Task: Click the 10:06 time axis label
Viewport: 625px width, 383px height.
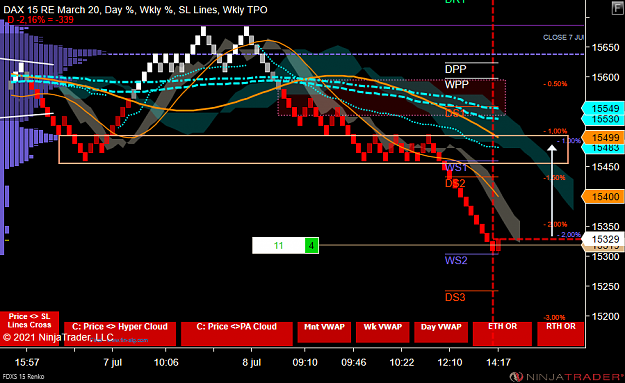Action: click(x=166, y=363)
